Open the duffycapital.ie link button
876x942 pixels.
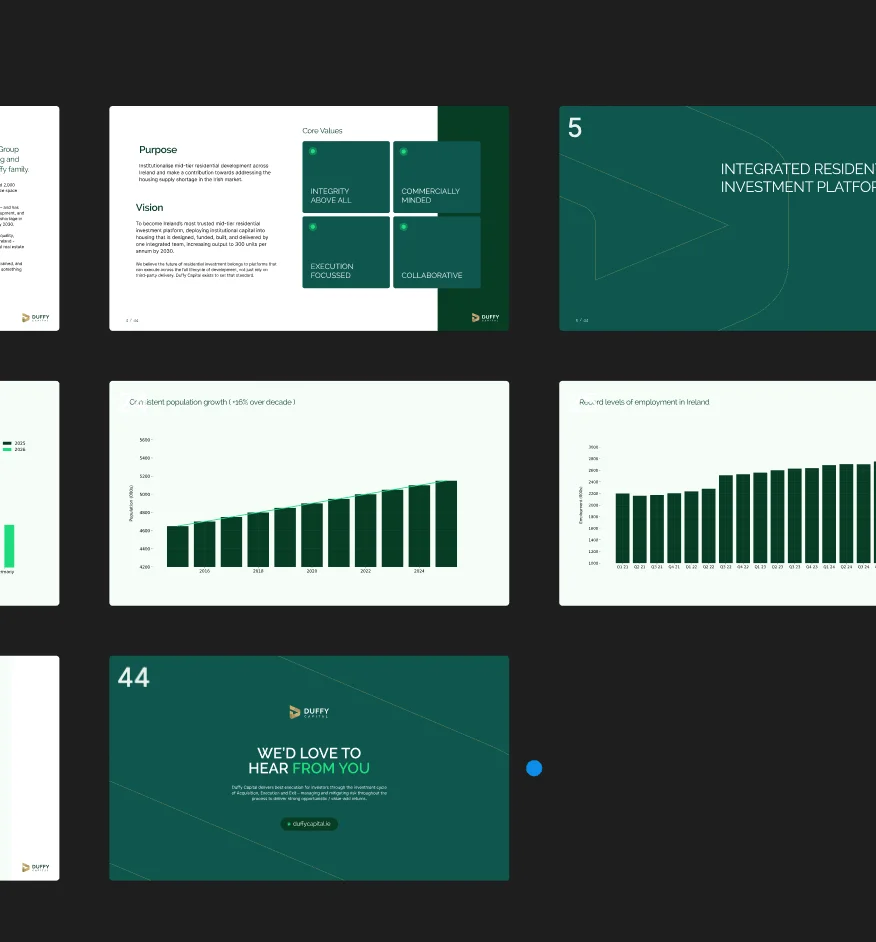[309, 824]
